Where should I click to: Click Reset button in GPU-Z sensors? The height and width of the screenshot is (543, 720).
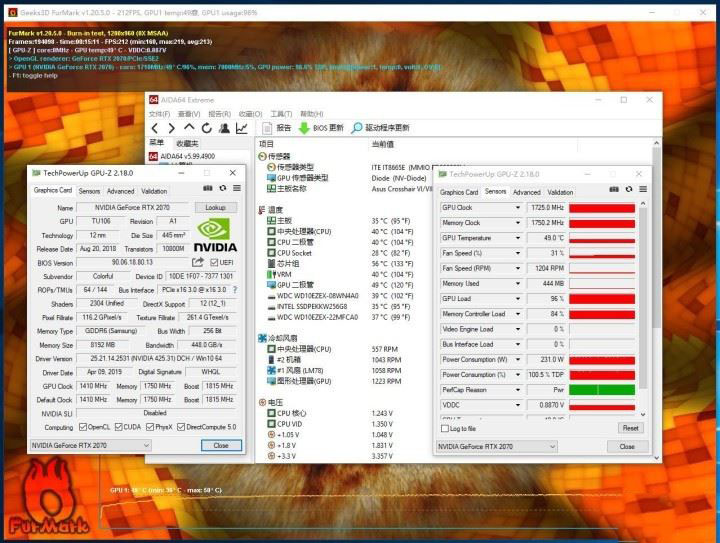(630, 428)
